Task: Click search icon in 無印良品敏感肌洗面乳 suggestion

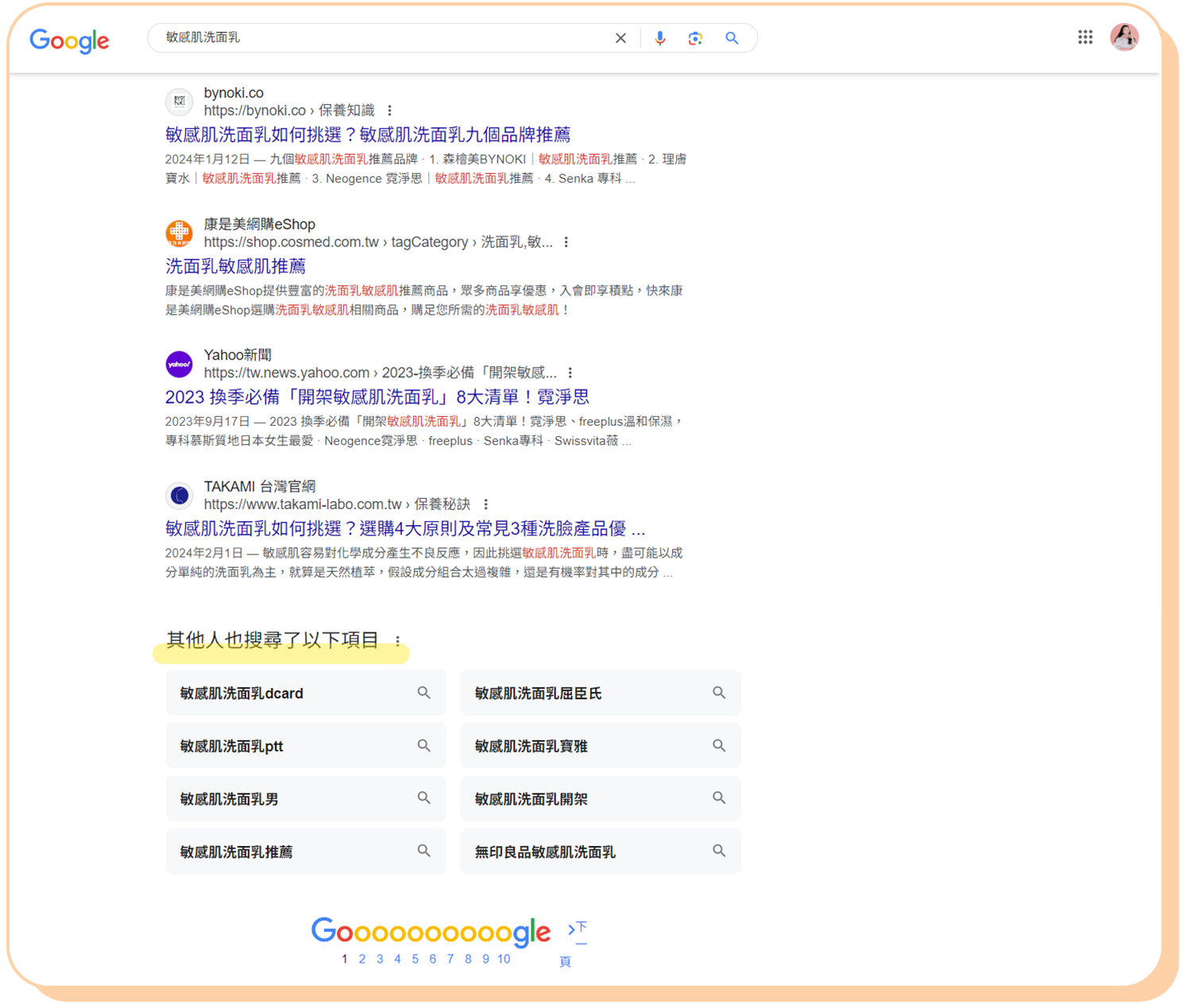Action: coord(719,851)
